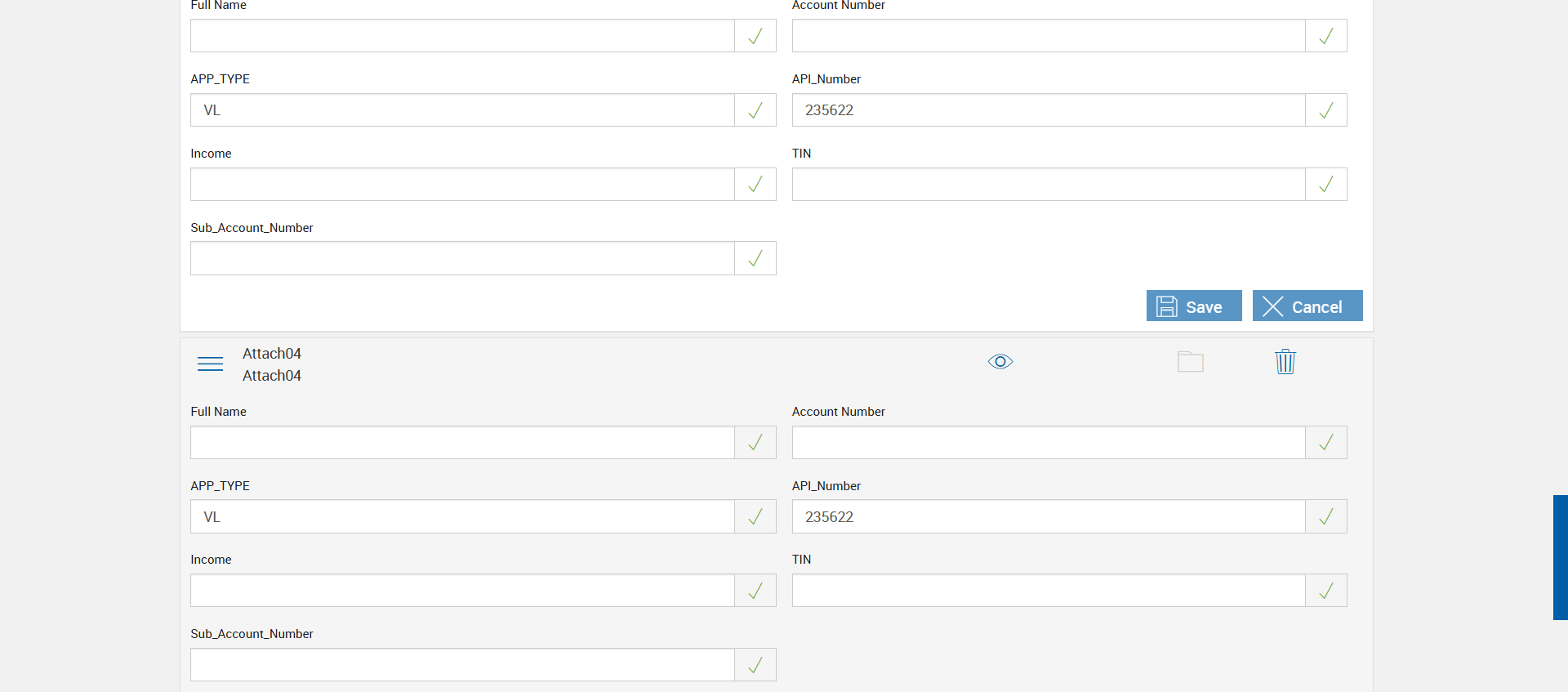Image resolution: width=1568 pixels, height=692 pixels.
Task: Confirm the upper APP_TYPE checkmark
Action: pos(755,110)
